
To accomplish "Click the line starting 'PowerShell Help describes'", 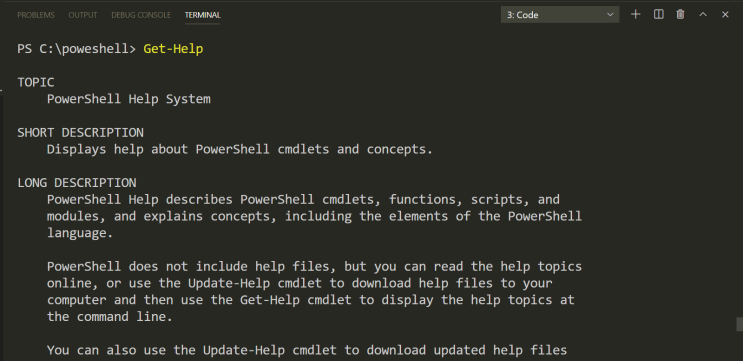I will [303, 199].
